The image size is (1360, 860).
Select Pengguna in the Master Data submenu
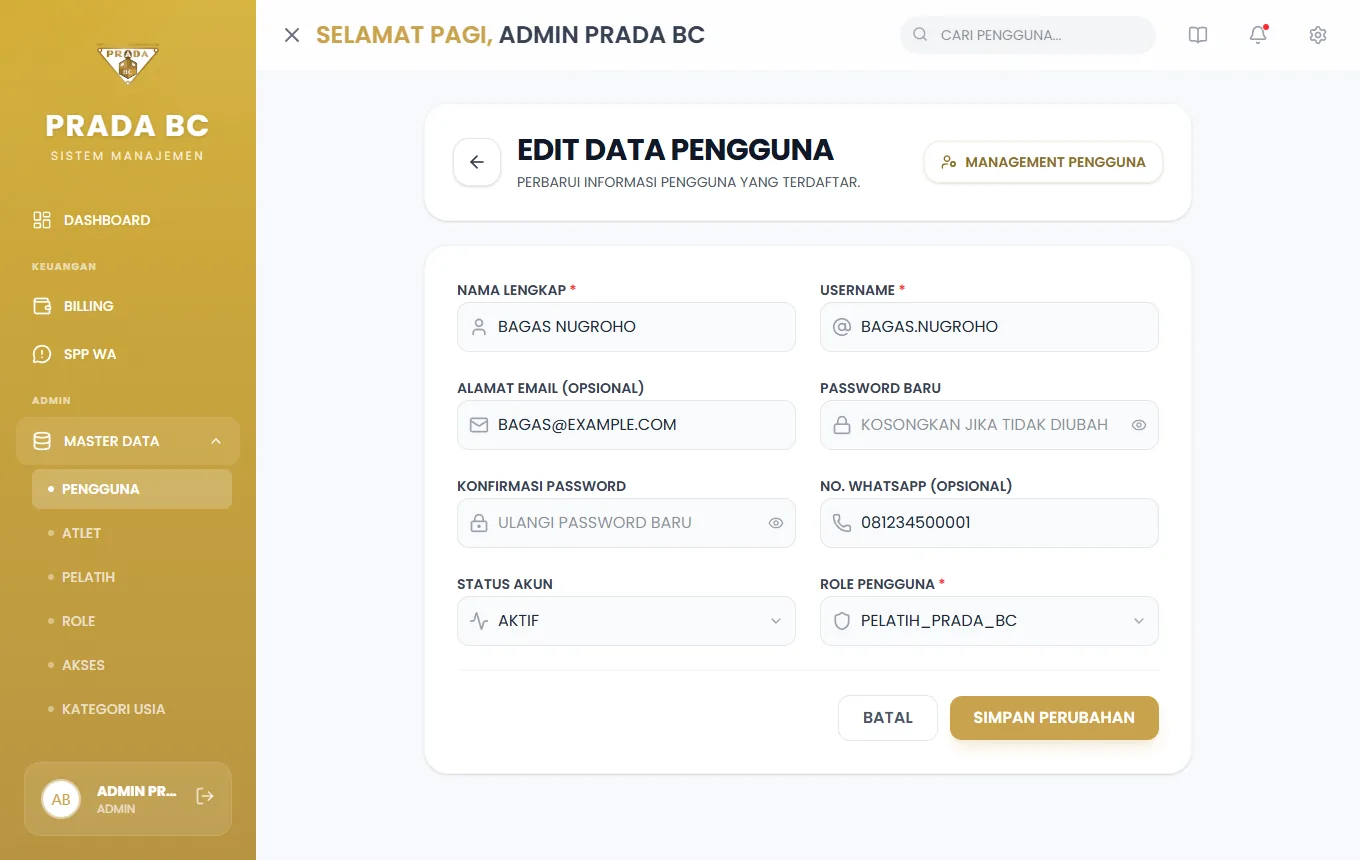[132, 489]
